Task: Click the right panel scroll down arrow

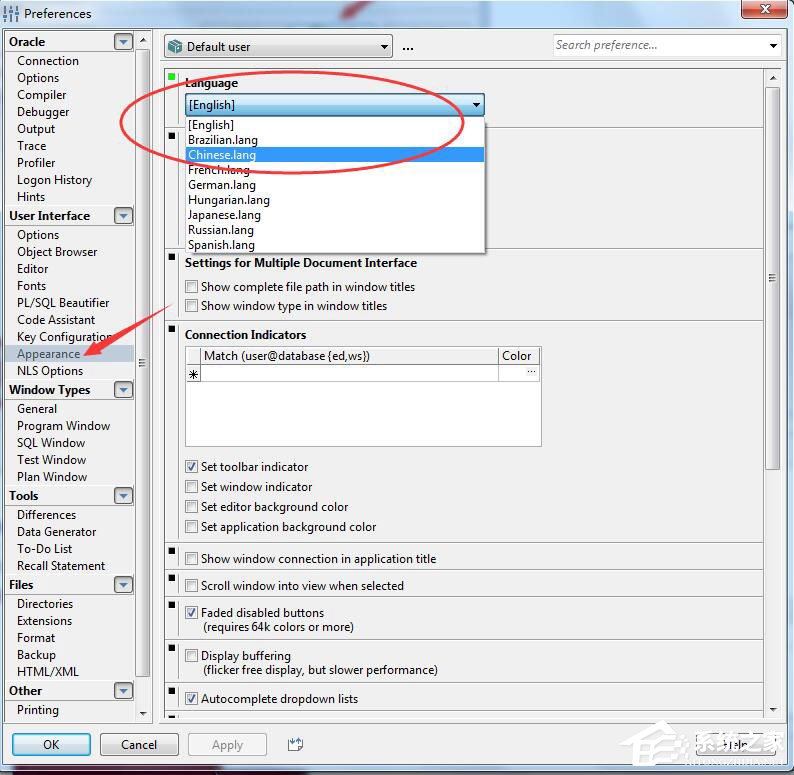Action: [773, 709]
